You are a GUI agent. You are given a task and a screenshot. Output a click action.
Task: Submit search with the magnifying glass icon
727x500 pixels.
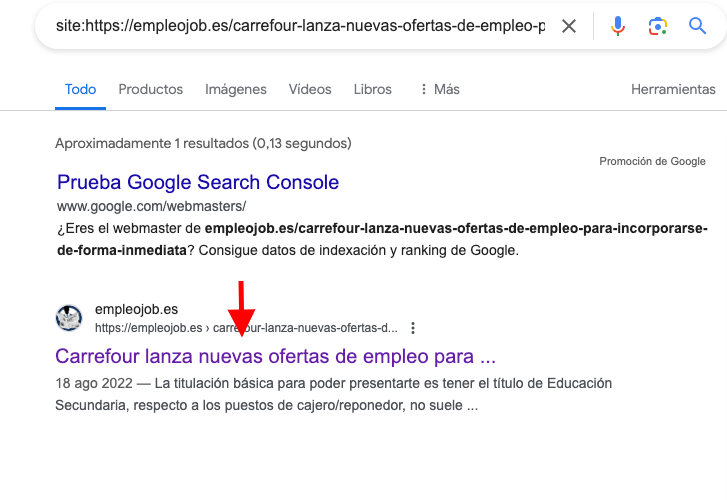click(697, 26)
